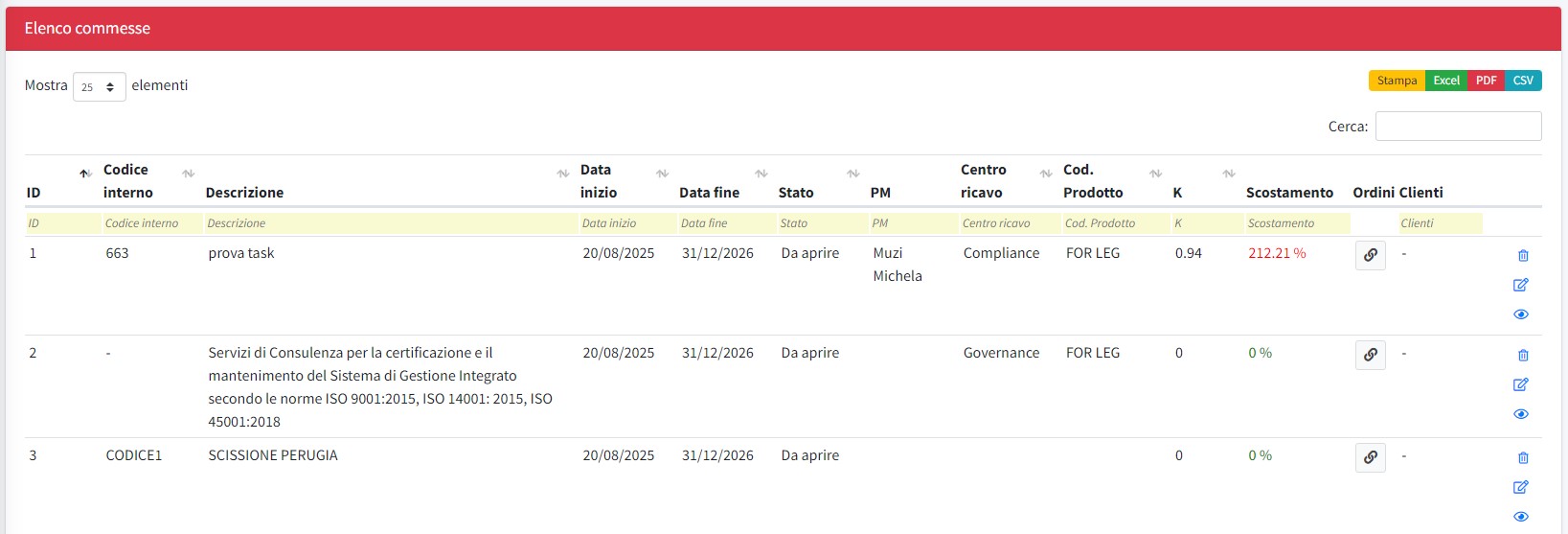Open the 'Mostra' elements count dropdown

[99, 87]
